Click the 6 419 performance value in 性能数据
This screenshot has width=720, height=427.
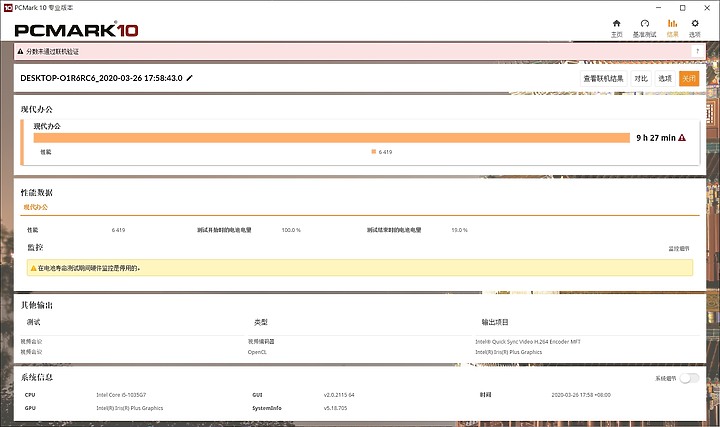tap(118, 230)
